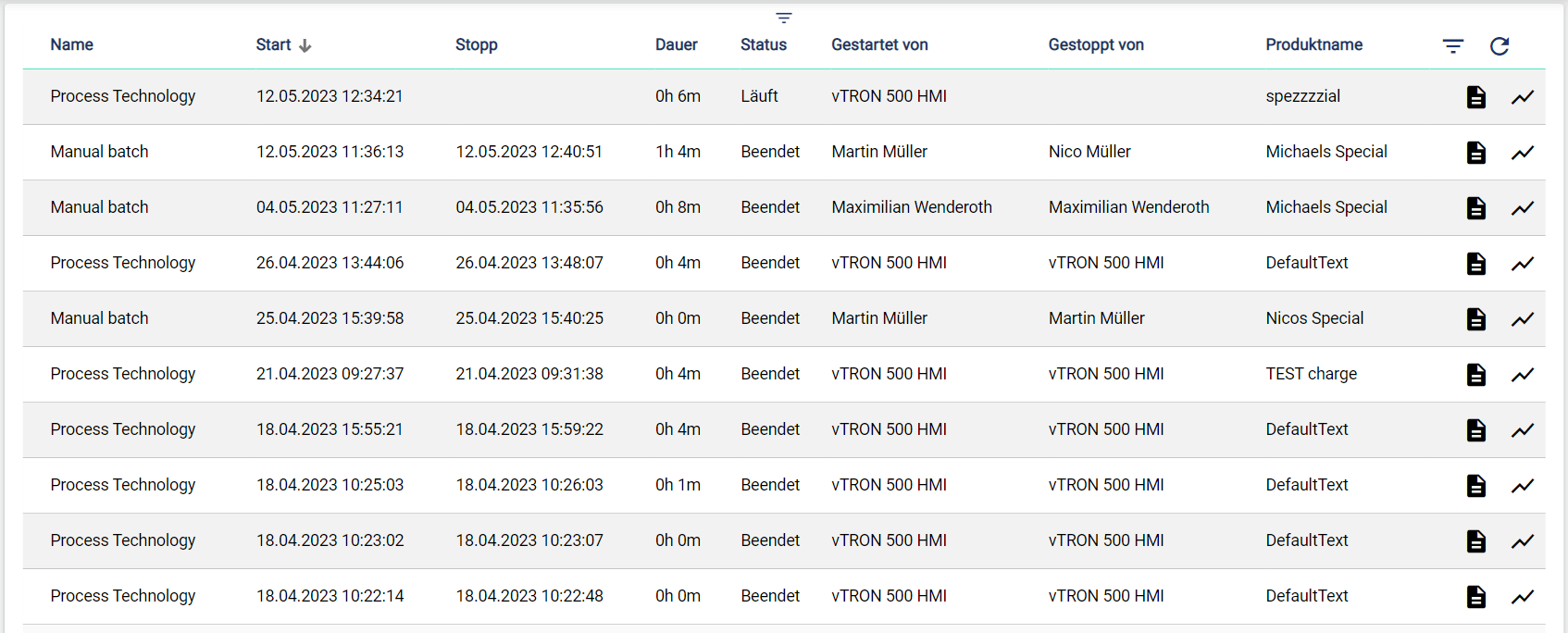
Task: Show trend chart for TEST charge batch
Action: pos(1523,375)
